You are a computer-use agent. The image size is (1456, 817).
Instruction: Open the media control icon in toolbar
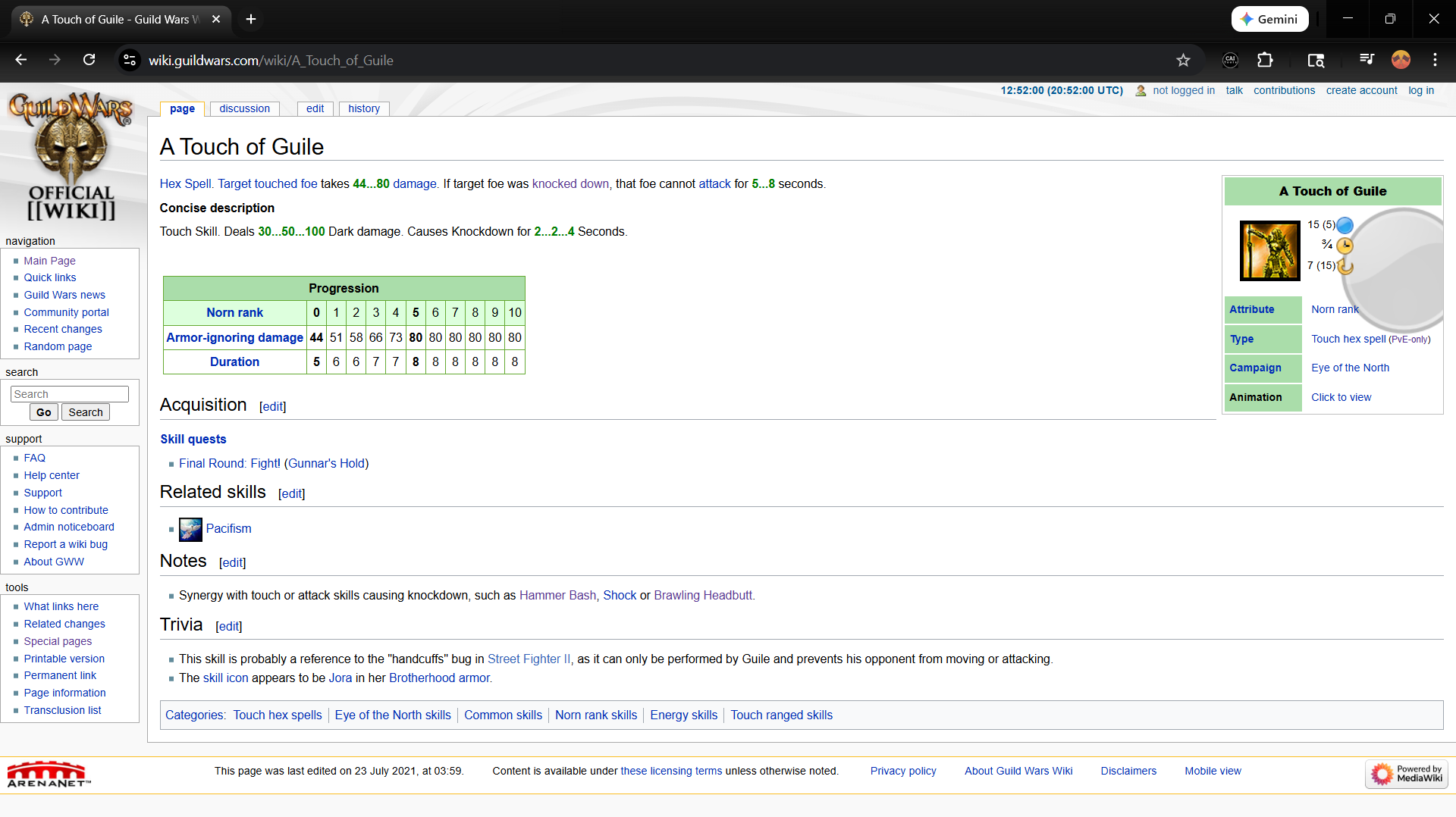pyautogui.click(x=1367, y=60)
